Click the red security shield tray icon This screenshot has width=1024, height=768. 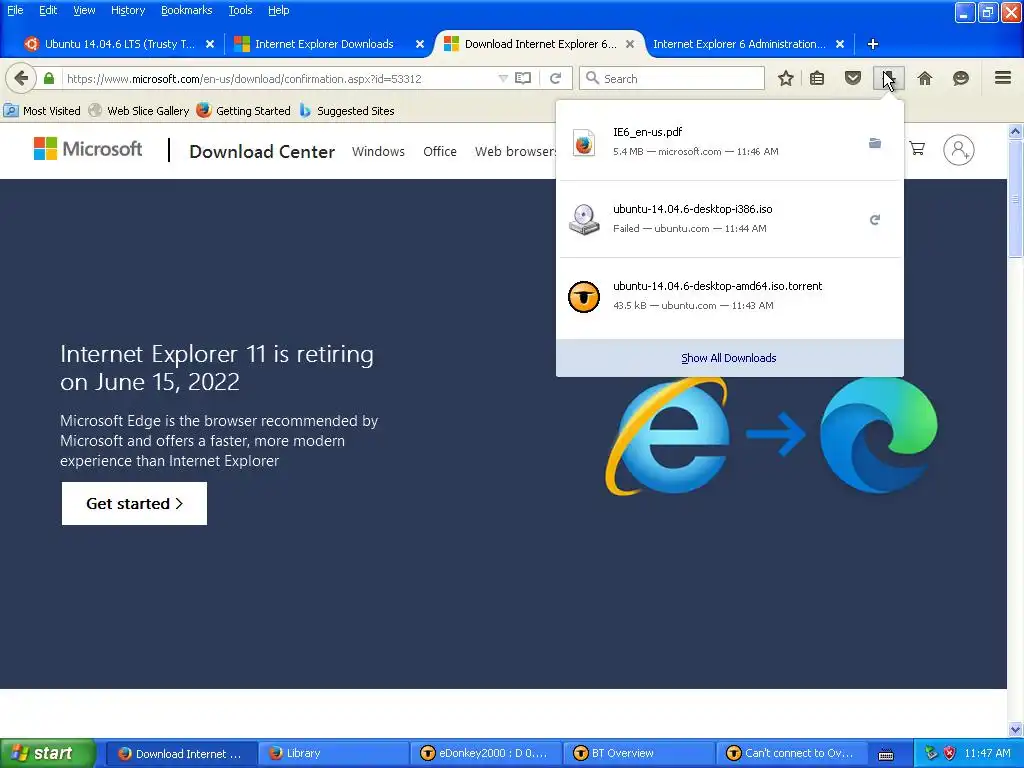point(950,754)
